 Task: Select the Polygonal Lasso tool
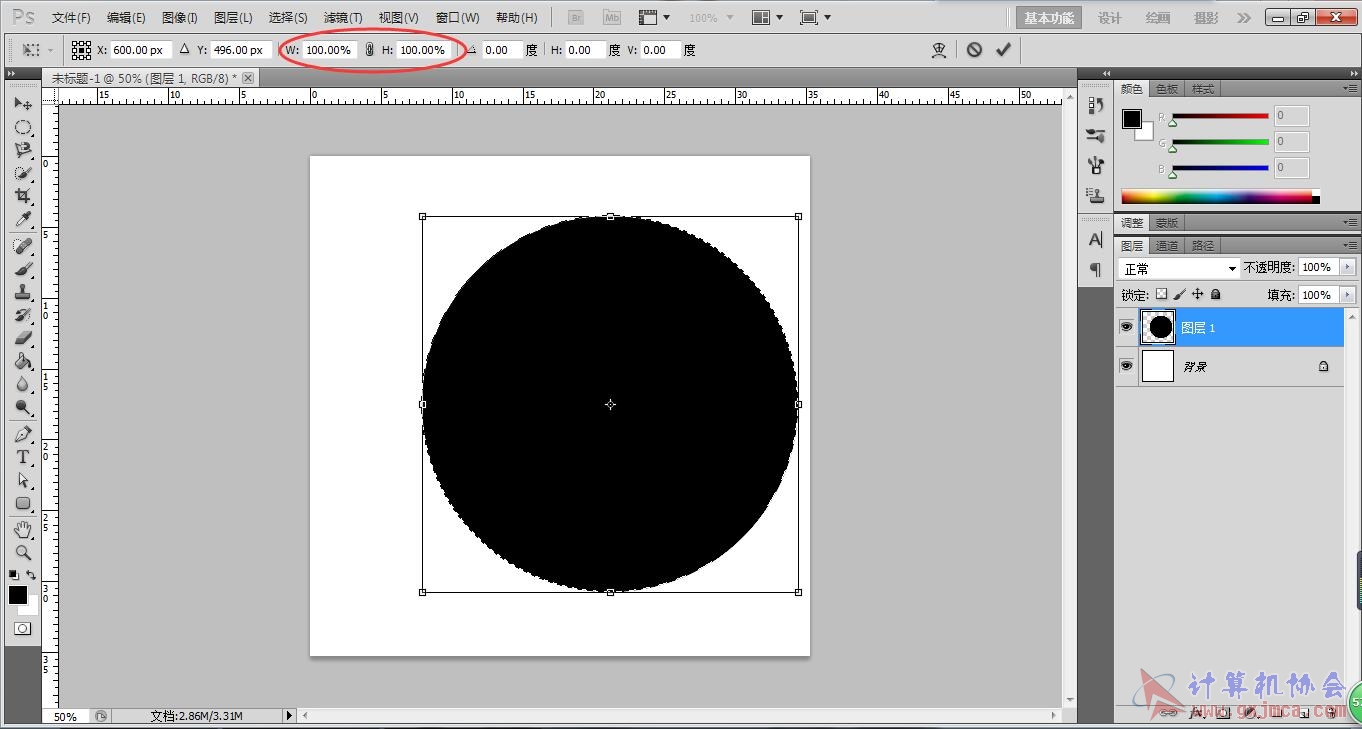click(x=22, y=150)
